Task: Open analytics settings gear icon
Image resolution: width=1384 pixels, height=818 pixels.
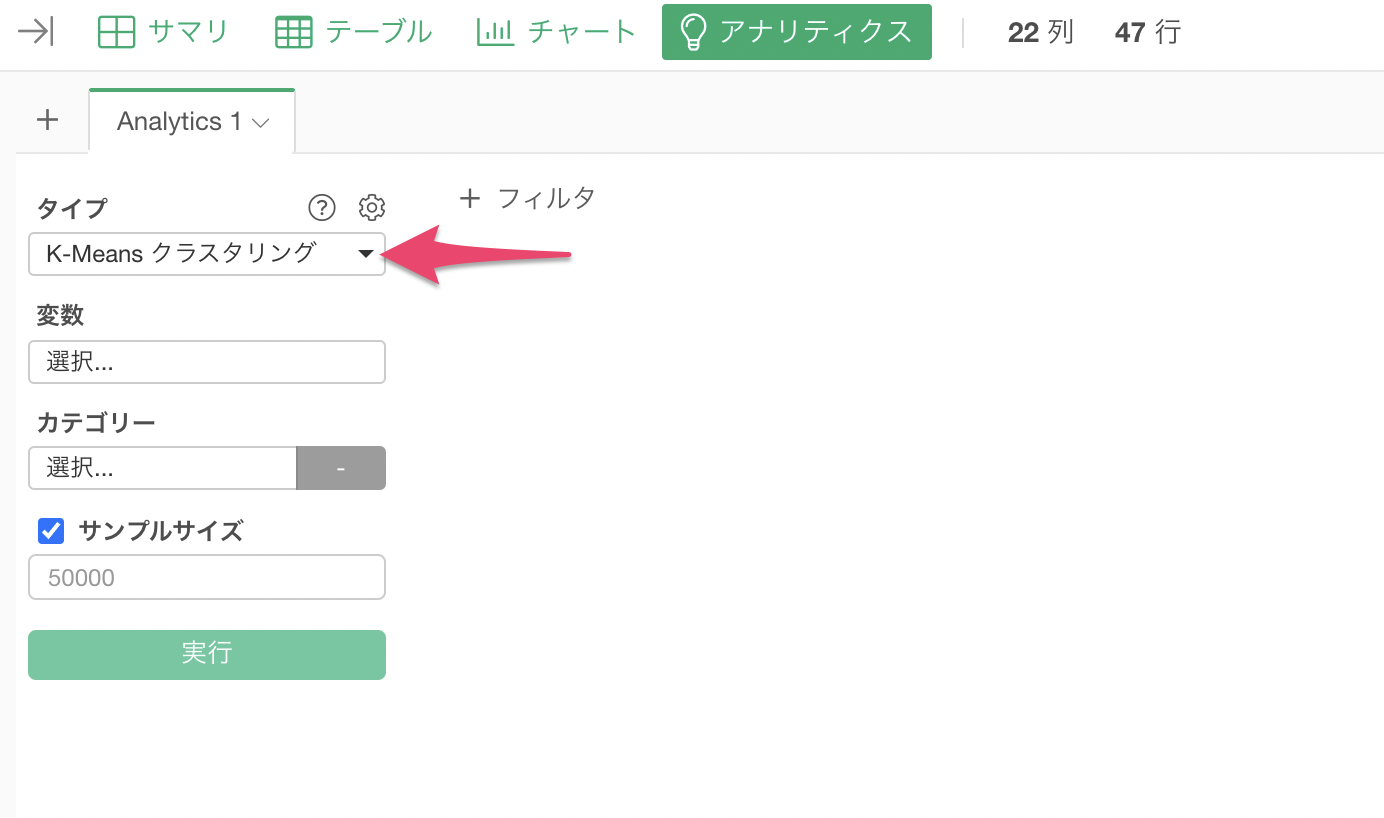Action: (x=372, y=208)
